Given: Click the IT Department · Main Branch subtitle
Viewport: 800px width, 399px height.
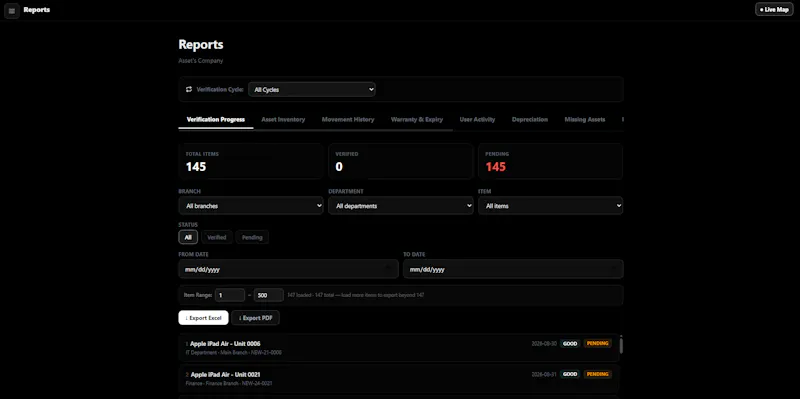Looking at the screenshot, I should (x=234, y=353).
